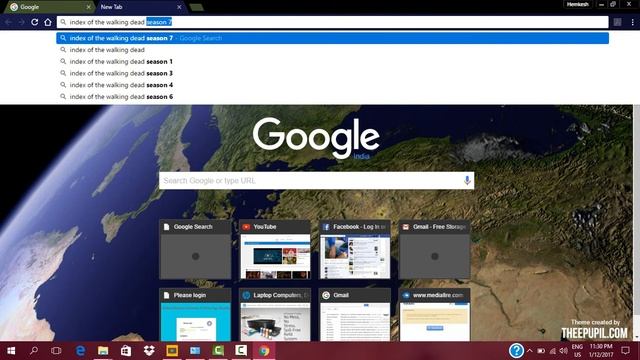Click the page's vertical scrollbar
Viewport: 640px width, 360px height.
point(636,222)
